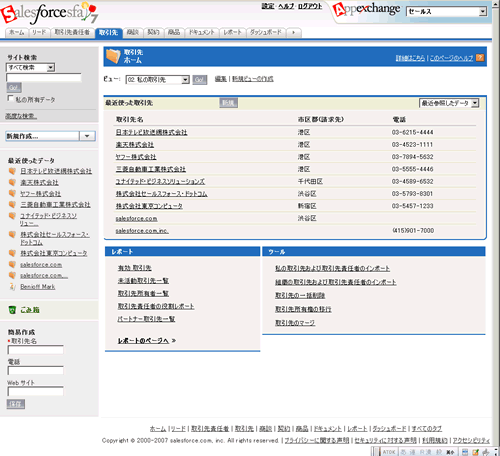Click the ATOK indicator in system tray
The width and height of the screenshot is (500, 456).
click(388, 452)
